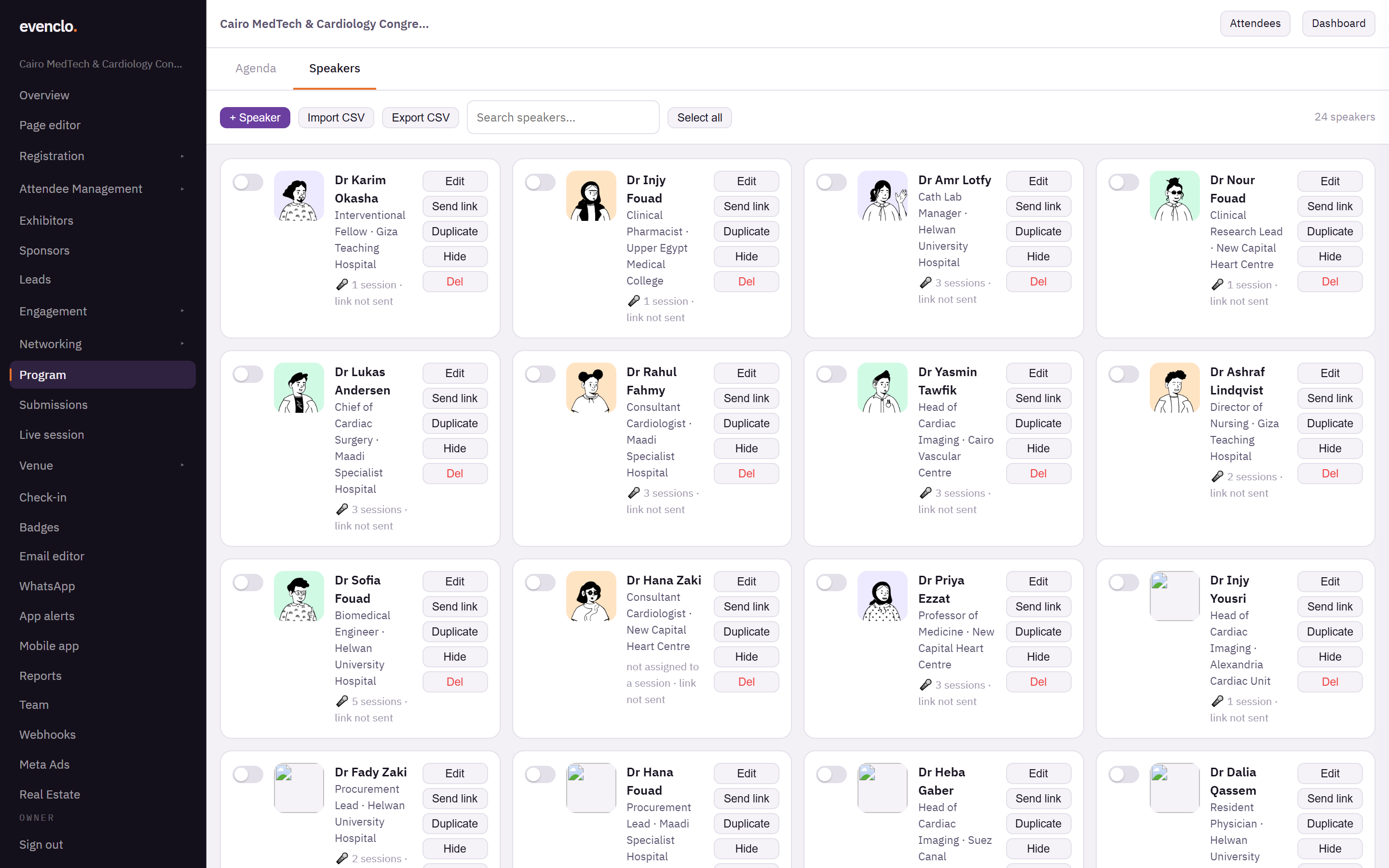This screenshot has height=868, width=1389.
Task: Click Dr Yasmin Tawfik's avatar image
Action: pos(882,388)
